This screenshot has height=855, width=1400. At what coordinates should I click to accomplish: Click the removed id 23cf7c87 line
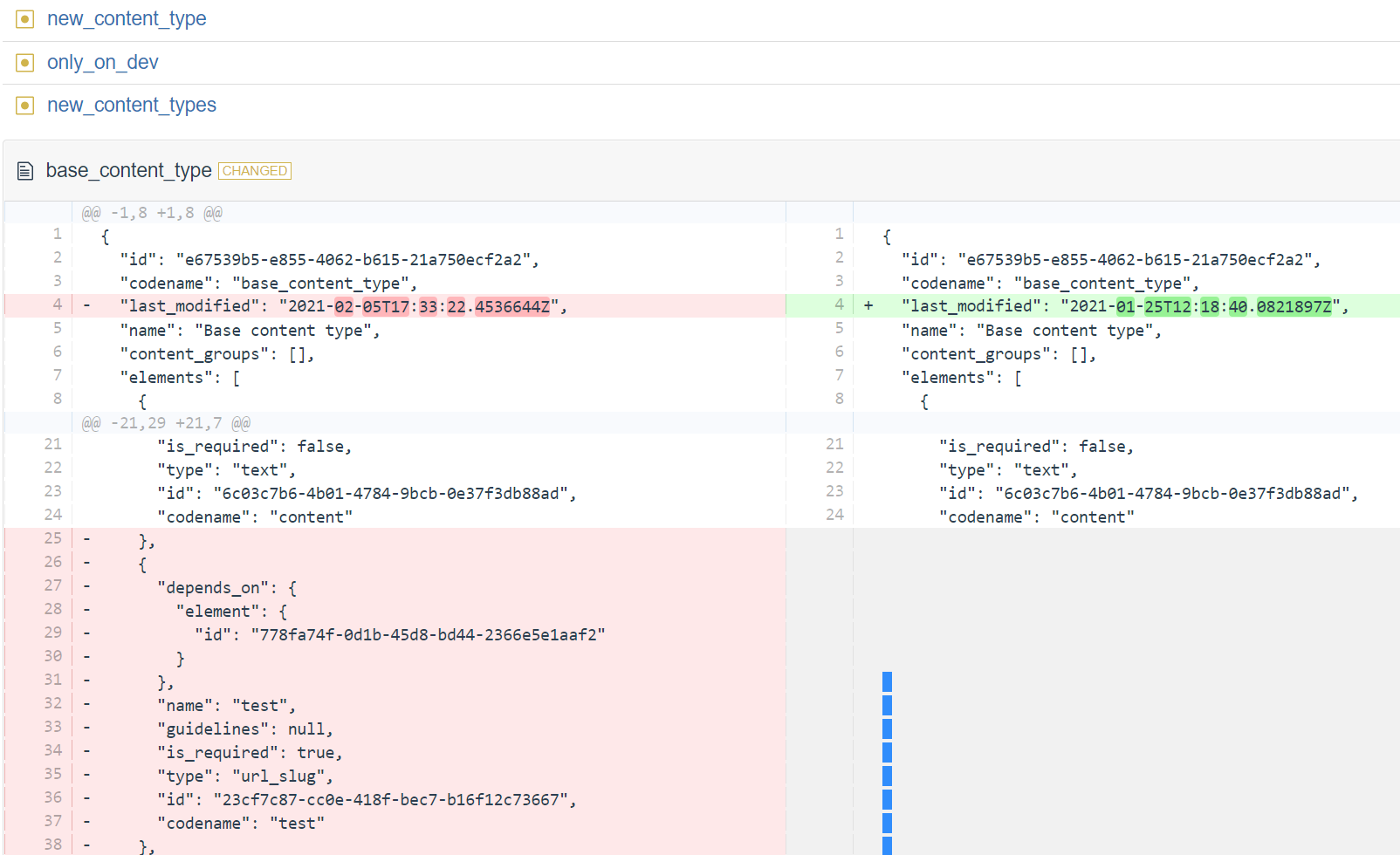click(x=367, y=800)
